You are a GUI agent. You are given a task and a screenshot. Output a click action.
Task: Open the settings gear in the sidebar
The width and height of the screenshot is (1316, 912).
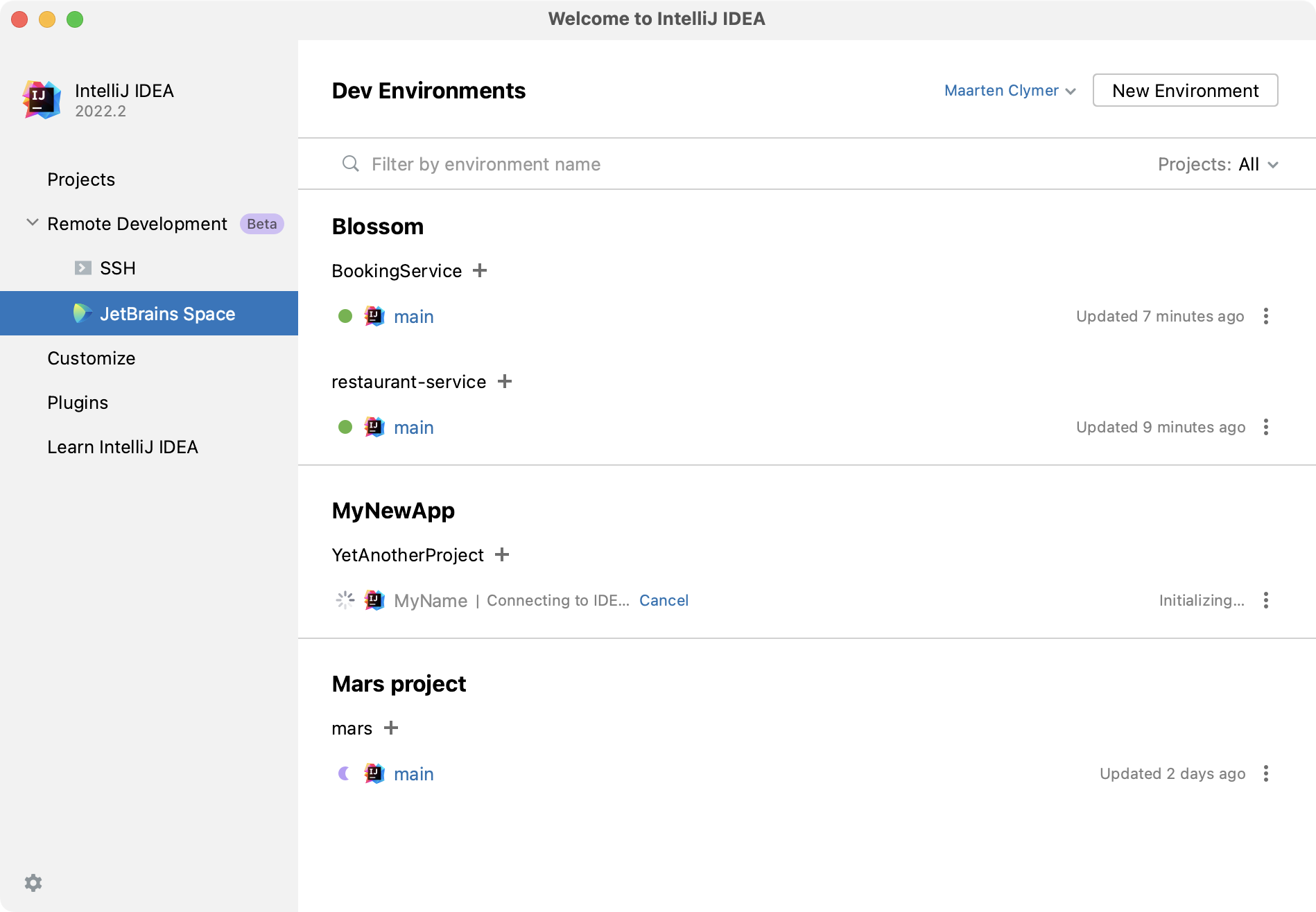[33, 882]
